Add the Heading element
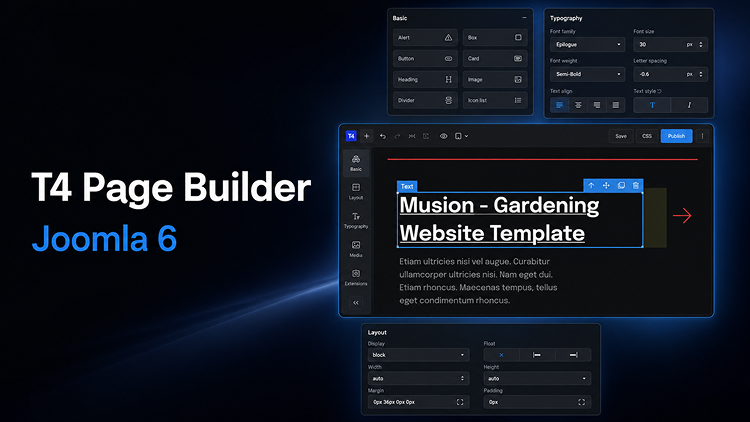 [x=425, y=79]
